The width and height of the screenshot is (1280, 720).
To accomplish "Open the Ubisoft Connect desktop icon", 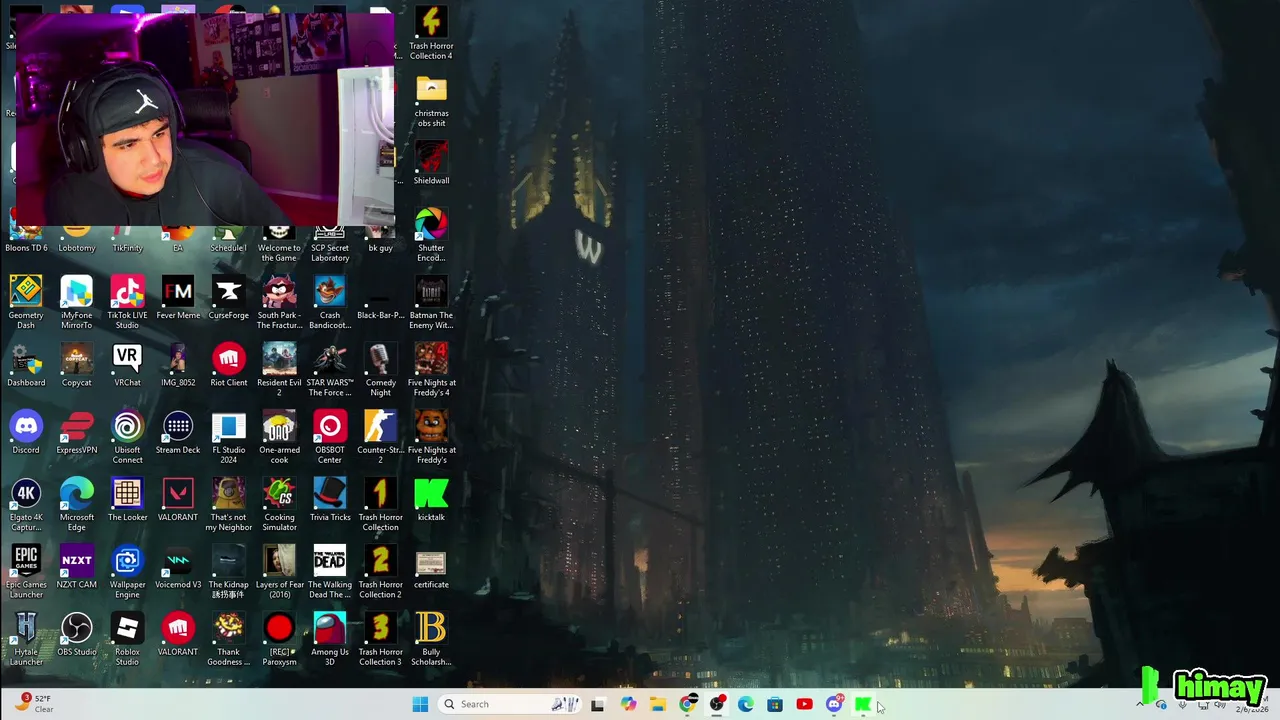I will pyautogui.click(x=127, y=437).
